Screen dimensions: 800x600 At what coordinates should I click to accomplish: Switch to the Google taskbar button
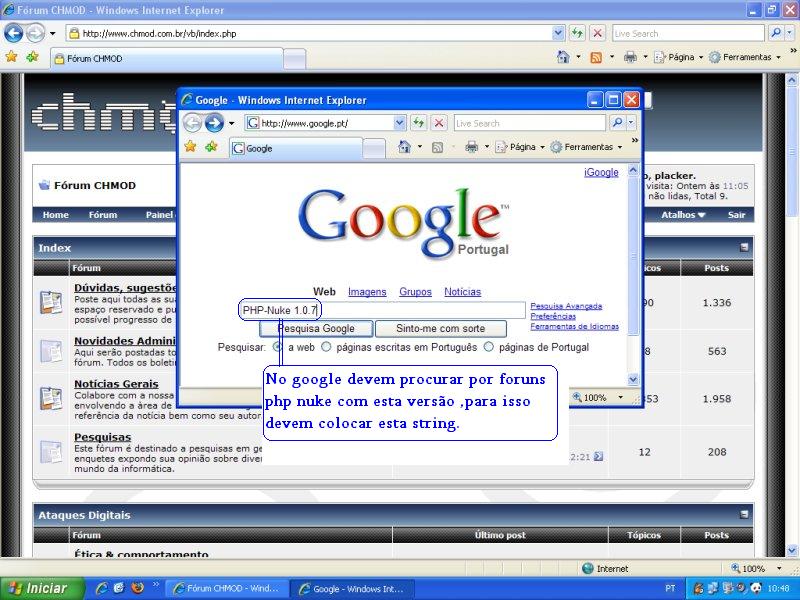(x=353, y=588)
